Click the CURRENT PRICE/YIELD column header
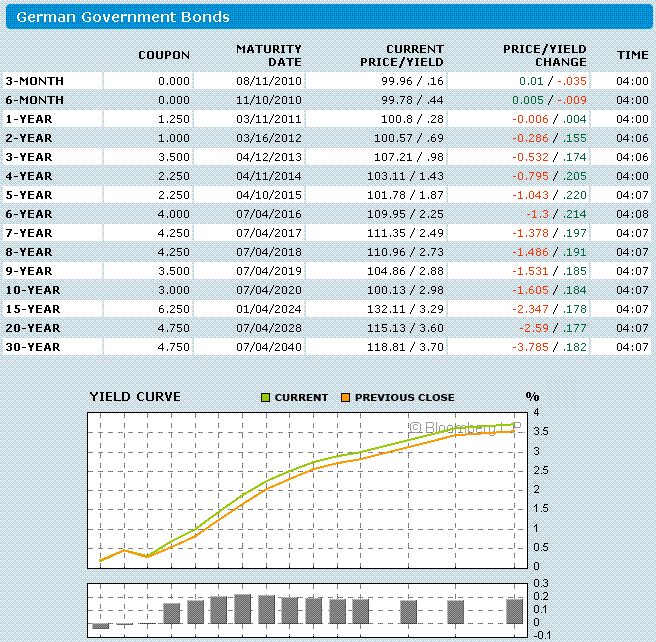656x642 pixels. 402,56
